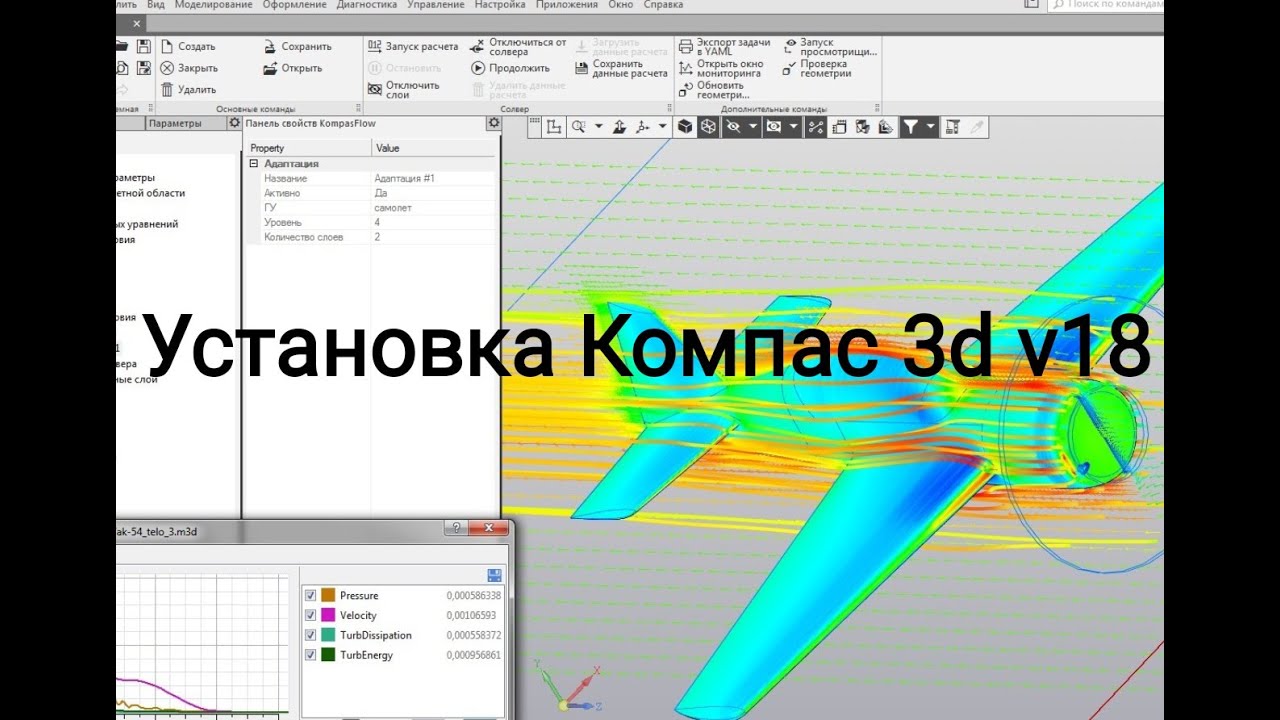Open the Диагностика menu
The height and width of the screenshot is (720, 1280).
pyautogui.click(x=367, y=5)
